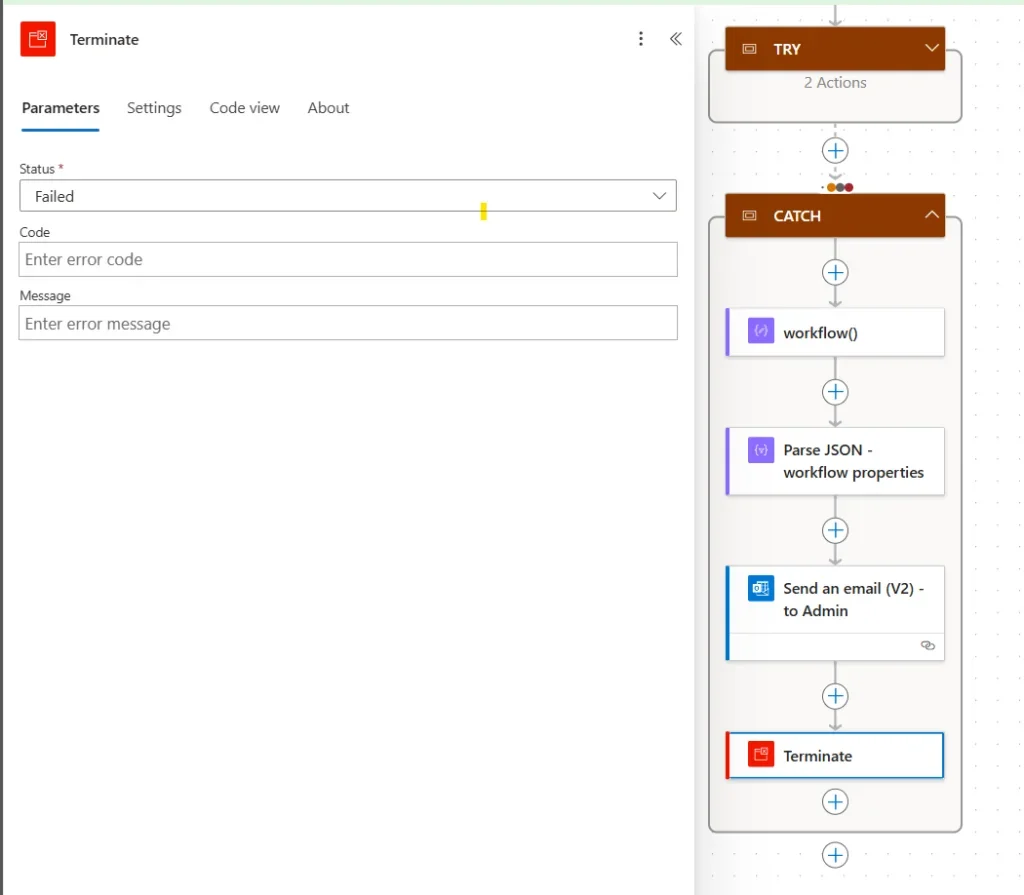Add an action below Parse JSON step
The height and width of the screenshot is (895, 1024).
click(835, 530)
